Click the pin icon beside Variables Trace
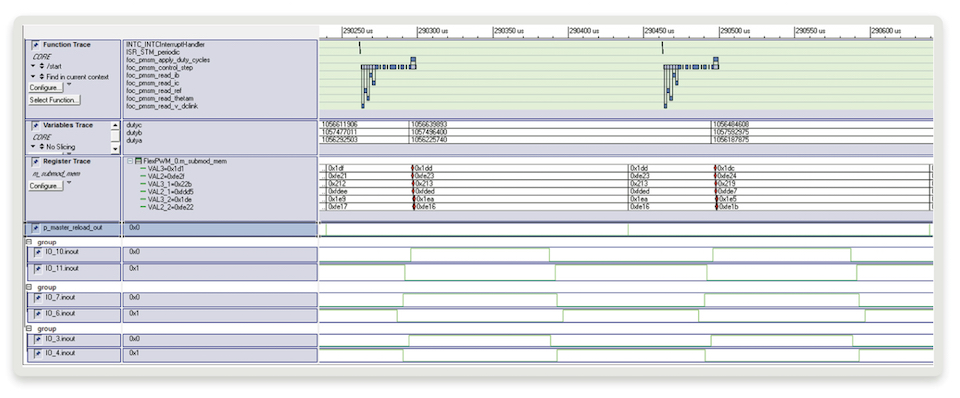Viewport: 960px width, 398px height. (36, 125)
